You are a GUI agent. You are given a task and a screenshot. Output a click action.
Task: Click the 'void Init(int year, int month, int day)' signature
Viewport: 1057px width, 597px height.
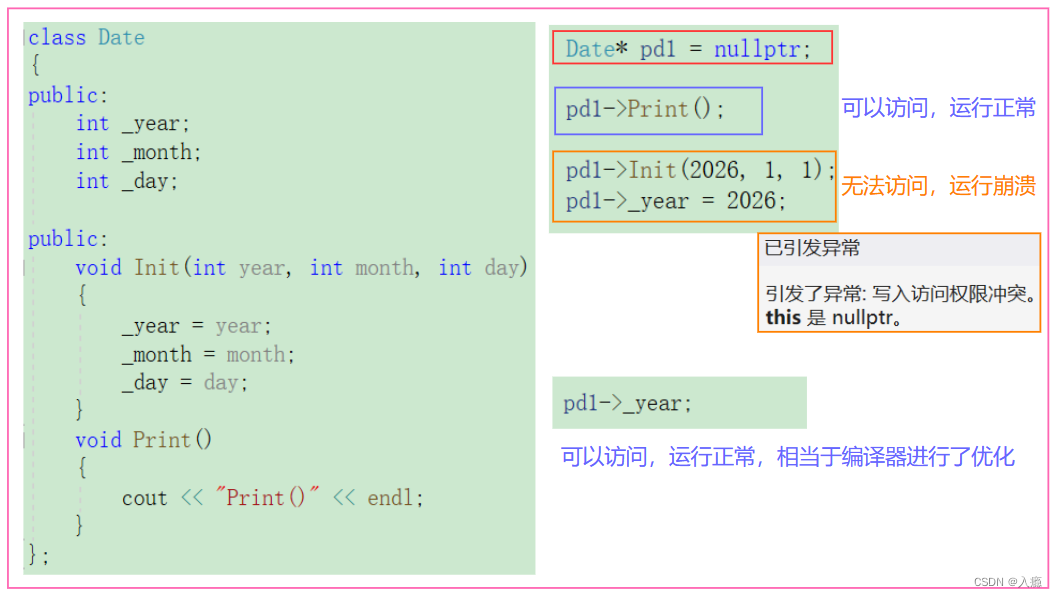(x=301, y=268)
